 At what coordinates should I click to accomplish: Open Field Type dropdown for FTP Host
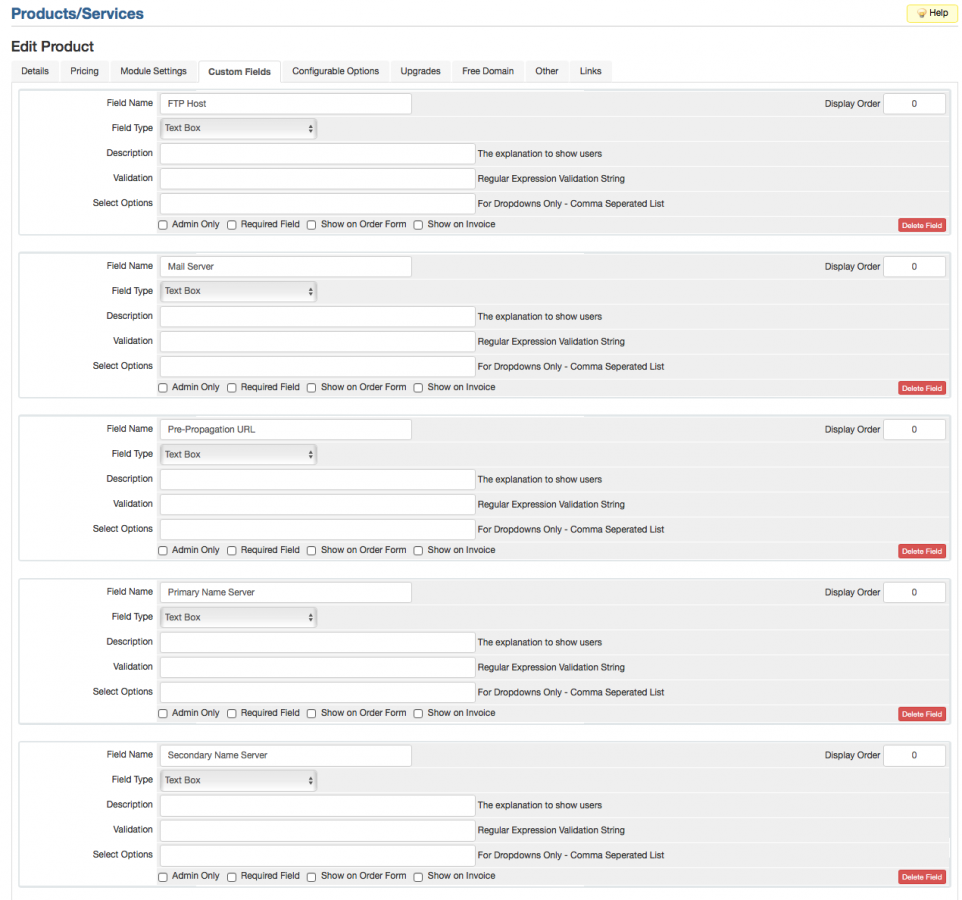(x=239, y=128)
